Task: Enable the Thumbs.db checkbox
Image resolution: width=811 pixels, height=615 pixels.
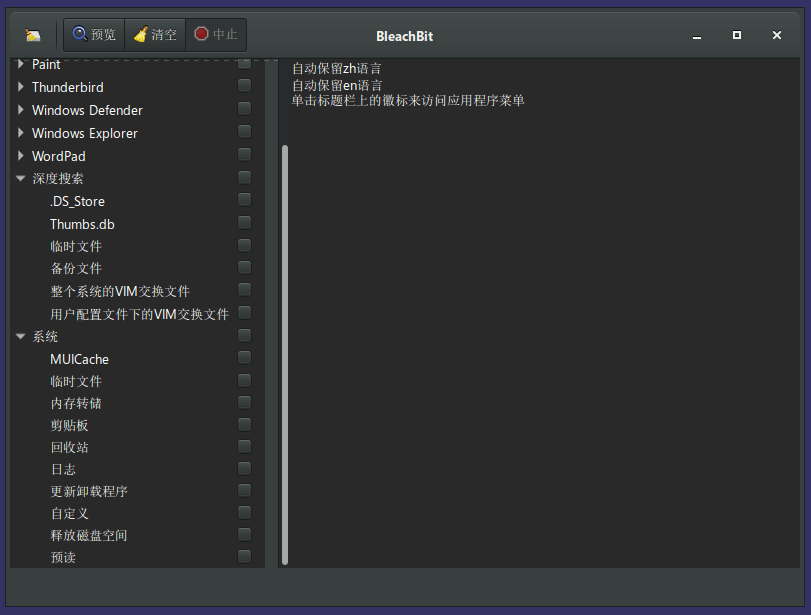Action: pos(245,223)
